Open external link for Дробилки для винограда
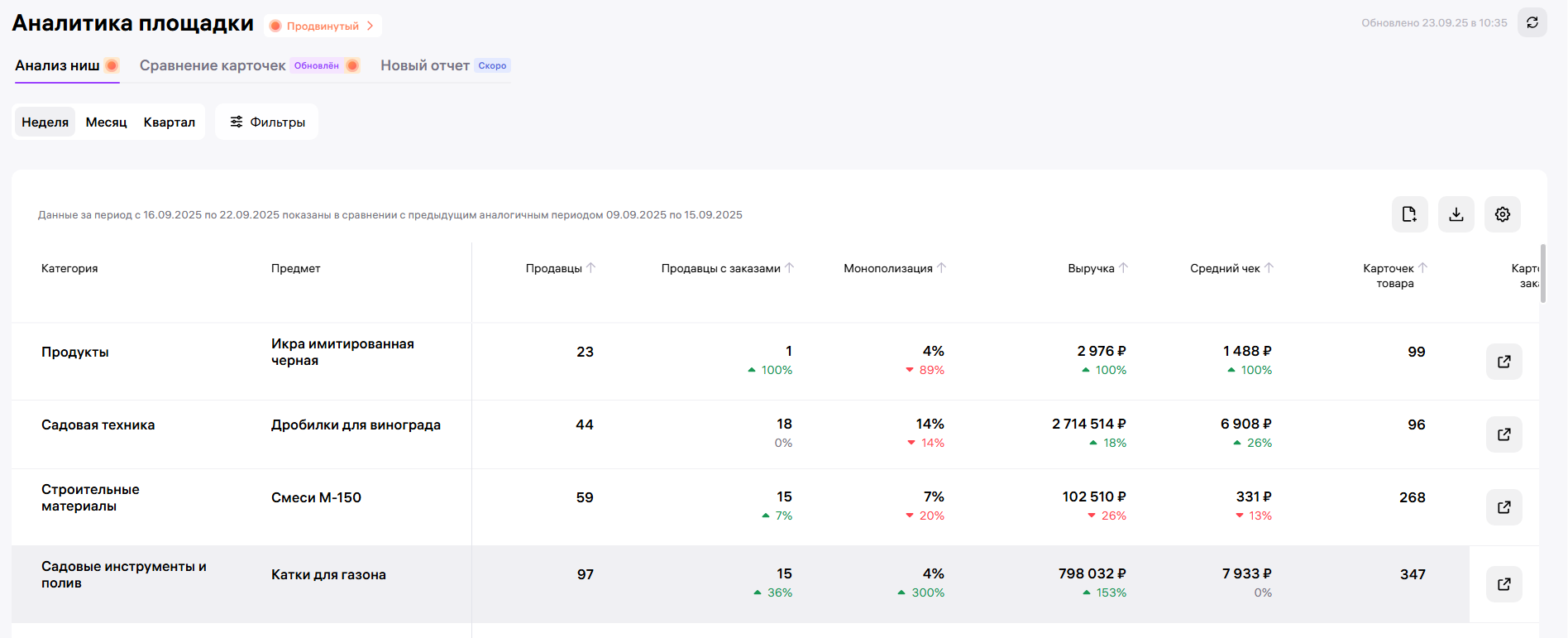 pos(1503,434)
